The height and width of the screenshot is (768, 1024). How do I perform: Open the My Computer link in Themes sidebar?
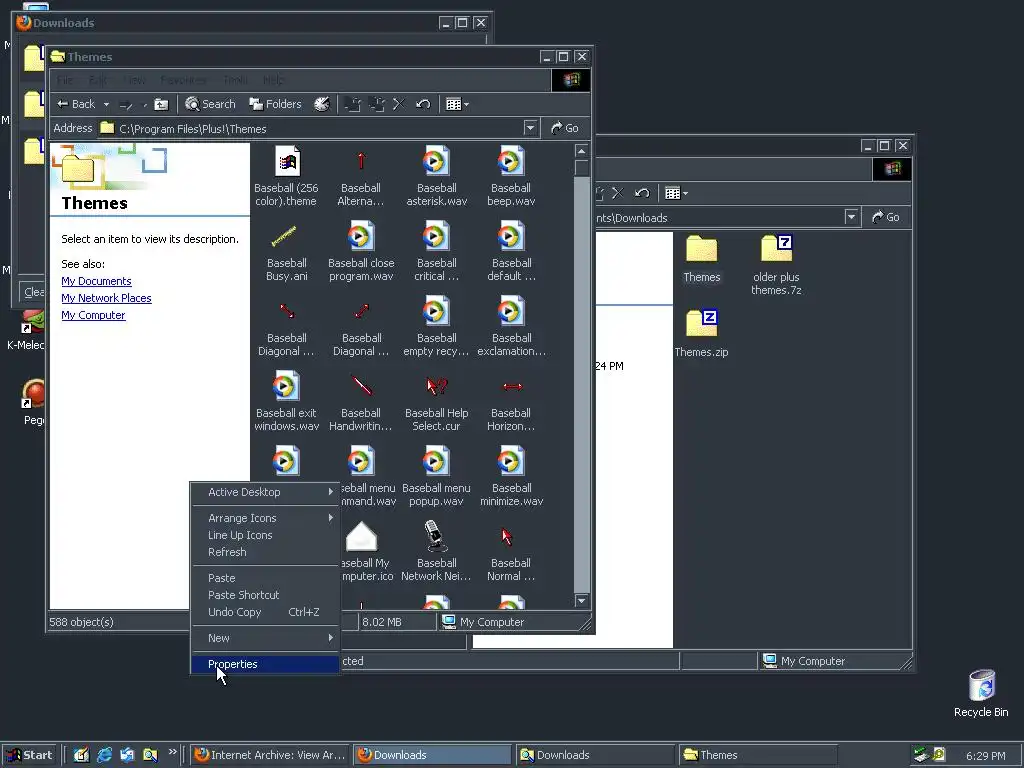[93, 315]
